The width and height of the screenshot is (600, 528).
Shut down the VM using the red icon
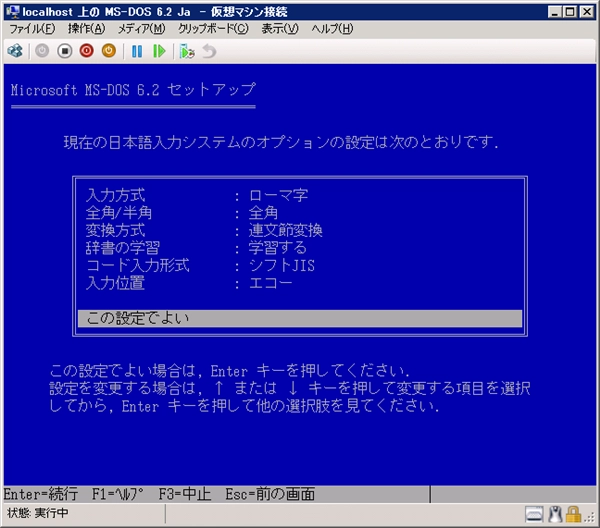[x=86, y=51]
